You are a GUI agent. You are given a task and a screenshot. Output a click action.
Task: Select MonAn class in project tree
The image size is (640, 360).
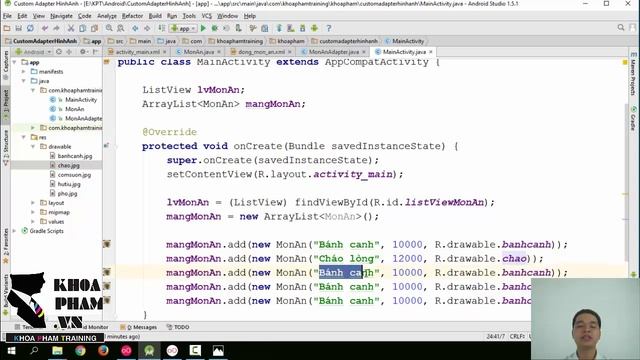click(74, 109)
